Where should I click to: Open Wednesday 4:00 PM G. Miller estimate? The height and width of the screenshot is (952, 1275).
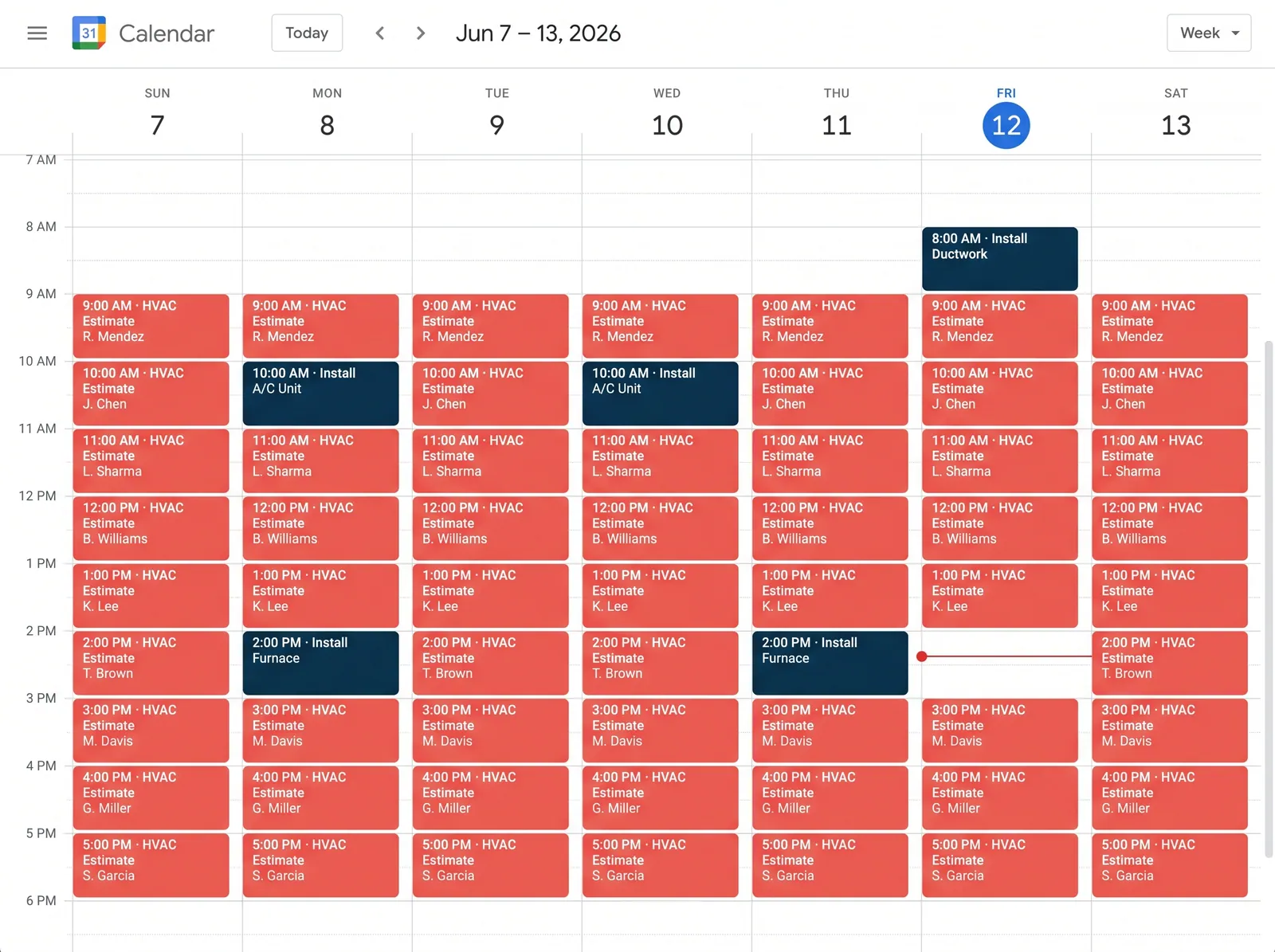click(661, 797)
